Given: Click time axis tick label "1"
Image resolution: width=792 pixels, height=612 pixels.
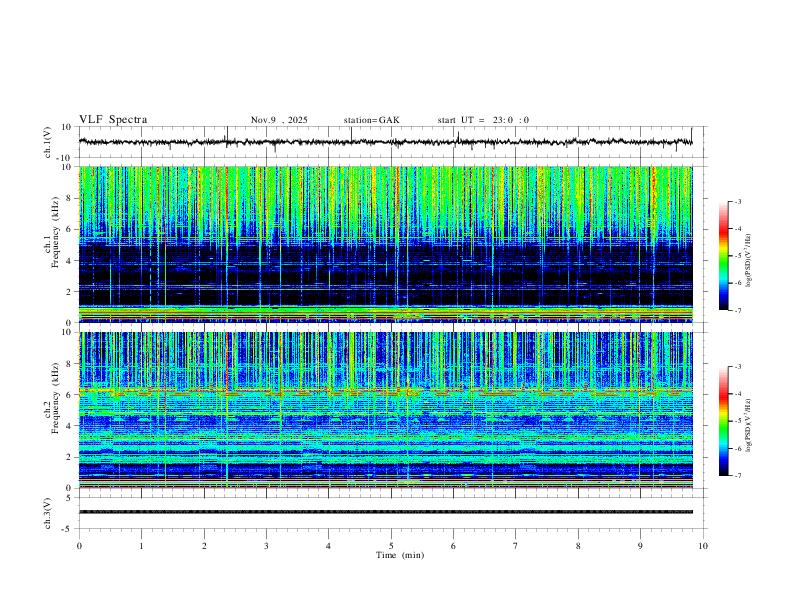Looking at the screenshot, I should click(x=141, y=546).
